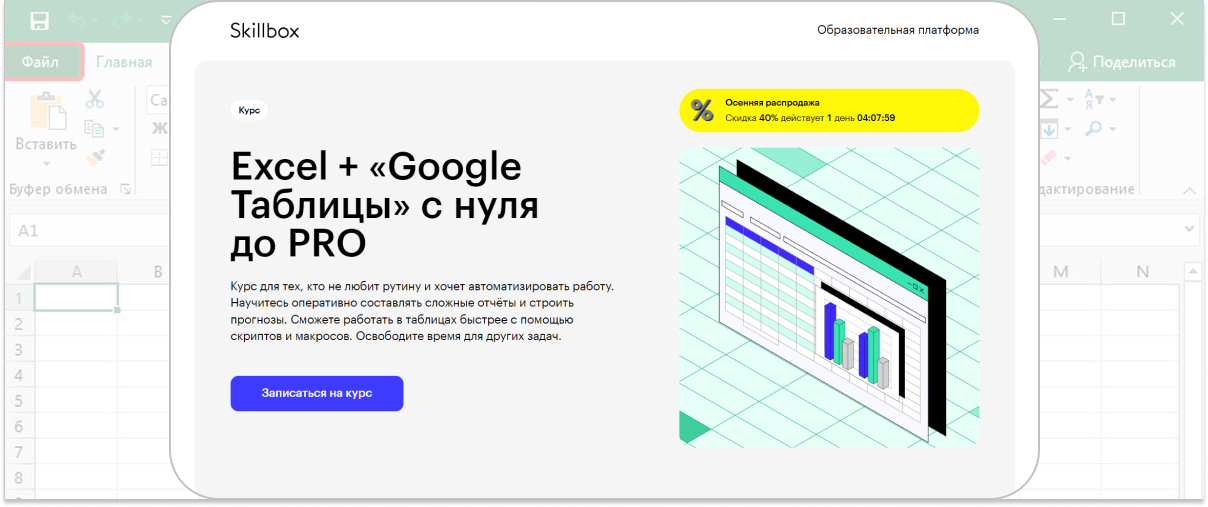Image resolution: width=1208 pixels, height=507 pixels.
Task: Click the Курс tag label
Action: (x=250, y=110)
